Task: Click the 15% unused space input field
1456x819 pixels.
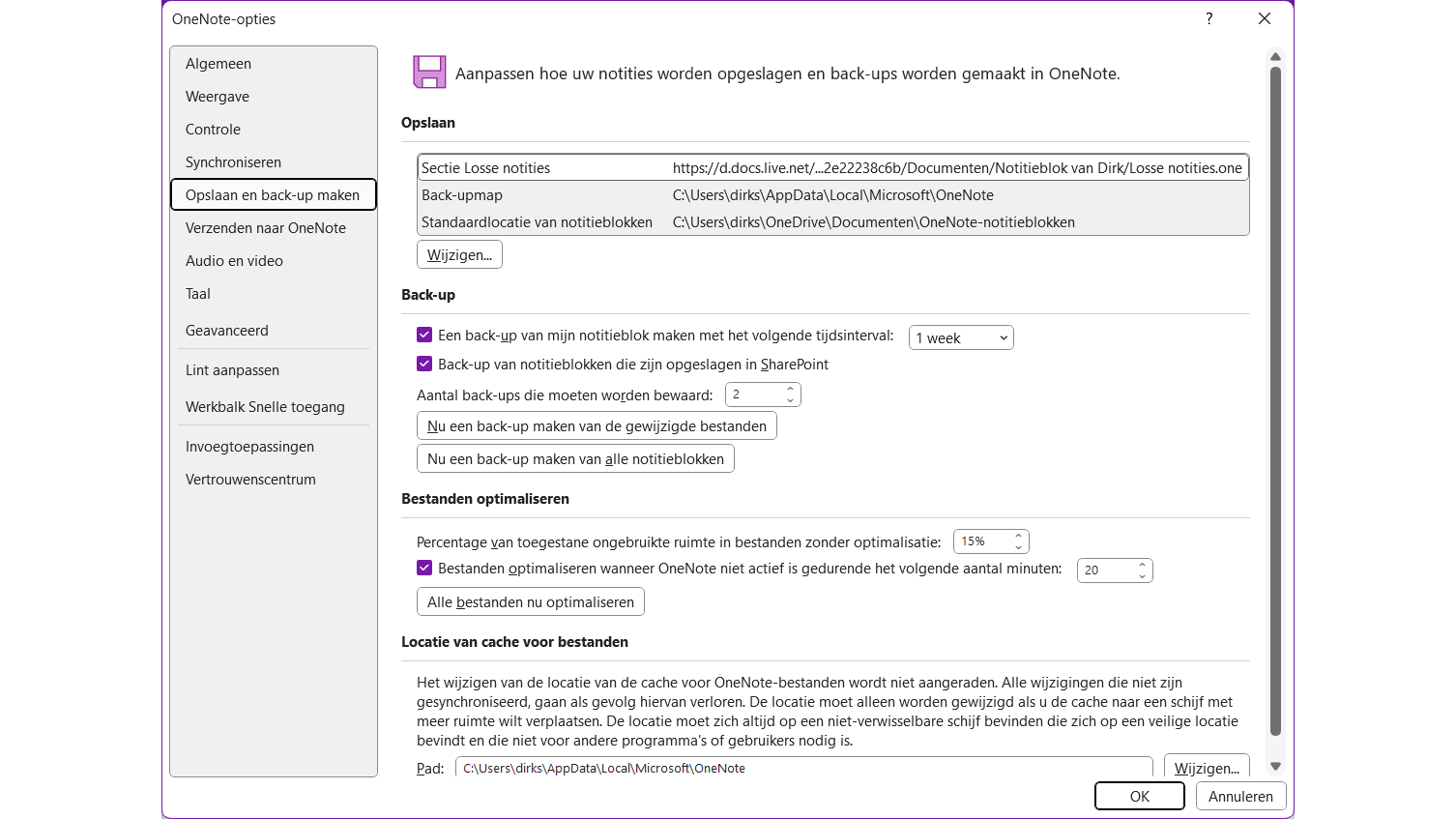Action: tap(983, 541)
